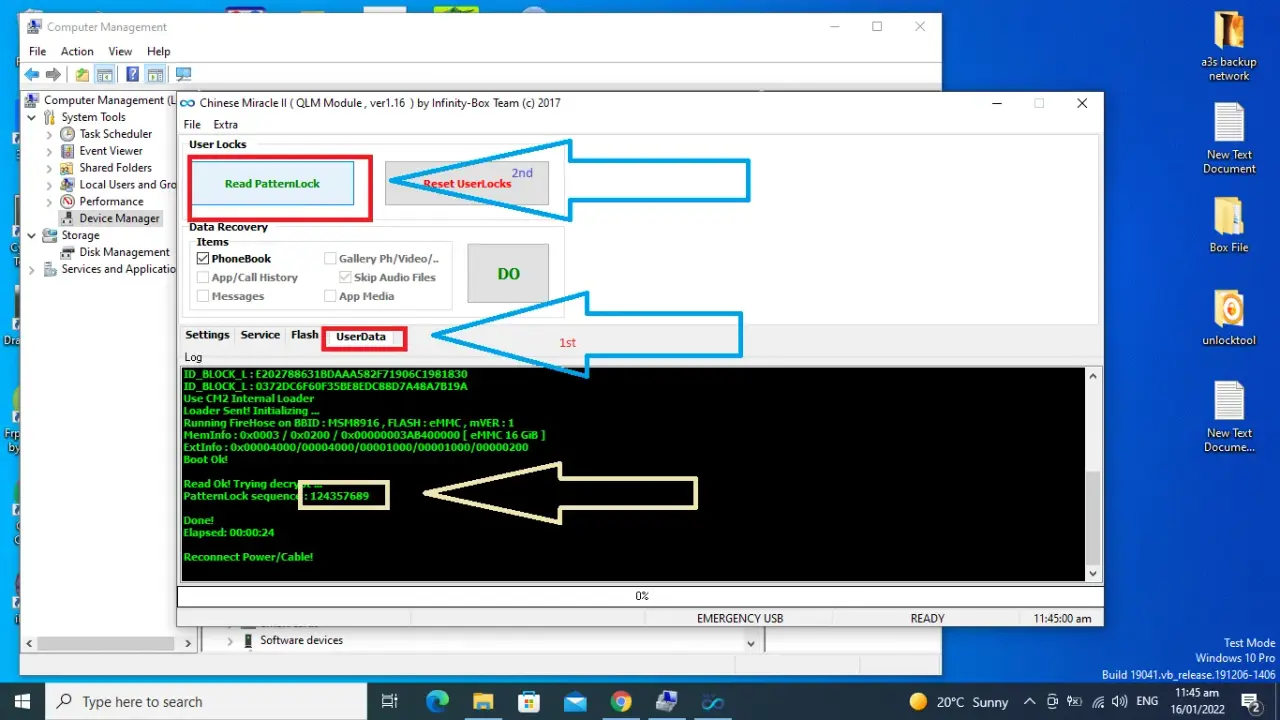Open File Explorer from the taskbar
The image size is (1280, 720).
(483, 702)
